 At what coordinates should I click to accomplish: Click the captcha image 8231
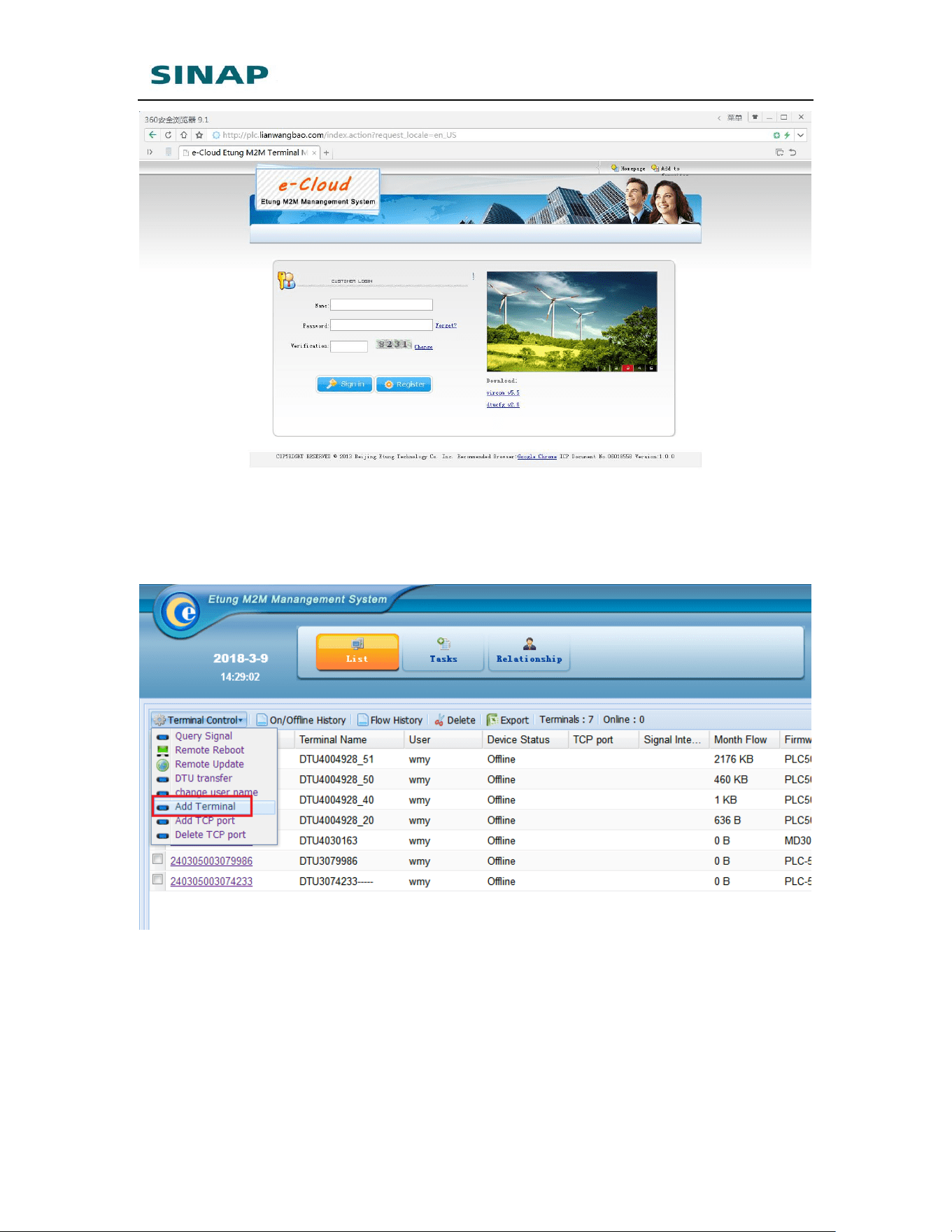393,344
